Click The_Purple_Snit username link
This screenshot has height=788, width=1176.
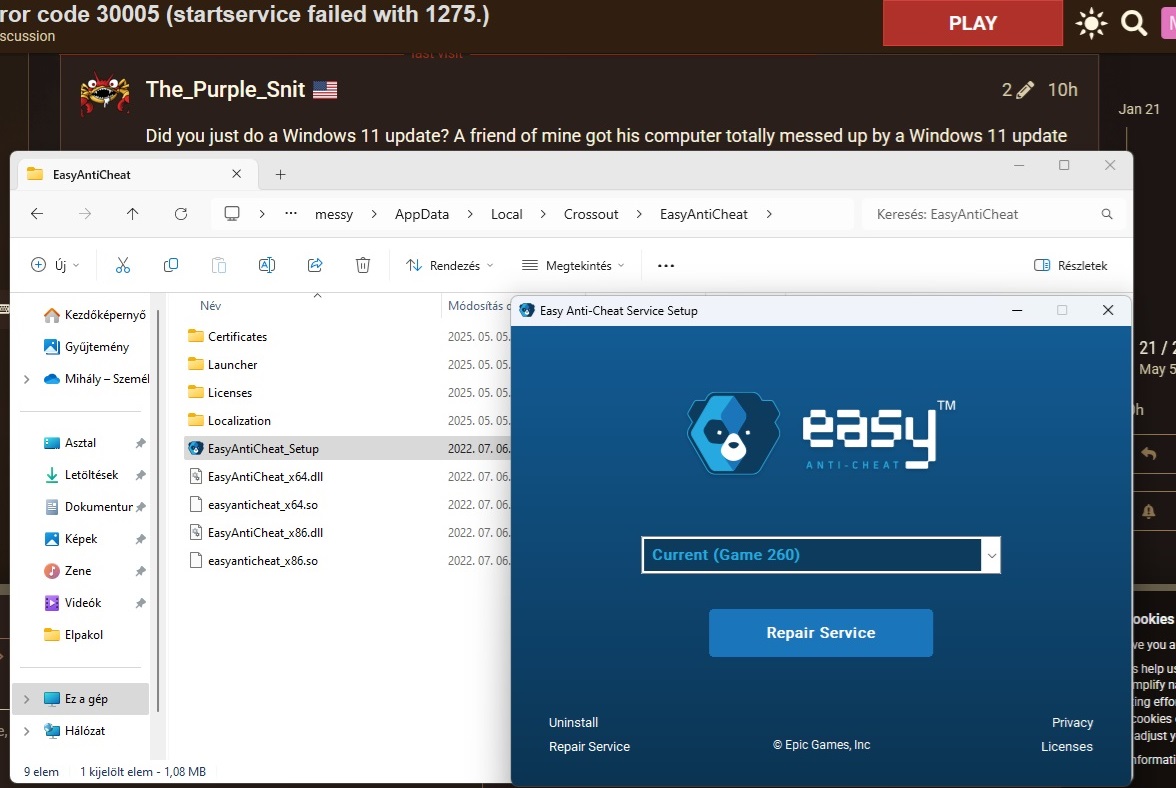pos(225,89)
